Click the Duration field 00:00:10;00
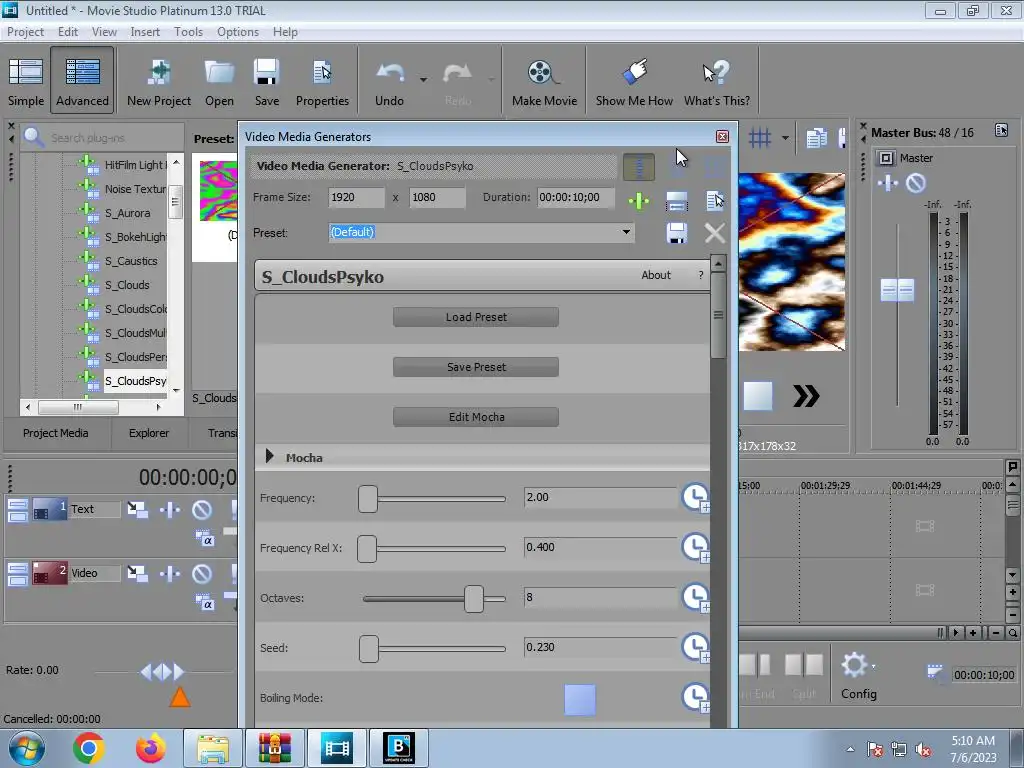Screen dimensions: 1024x768 coord(575,197)
